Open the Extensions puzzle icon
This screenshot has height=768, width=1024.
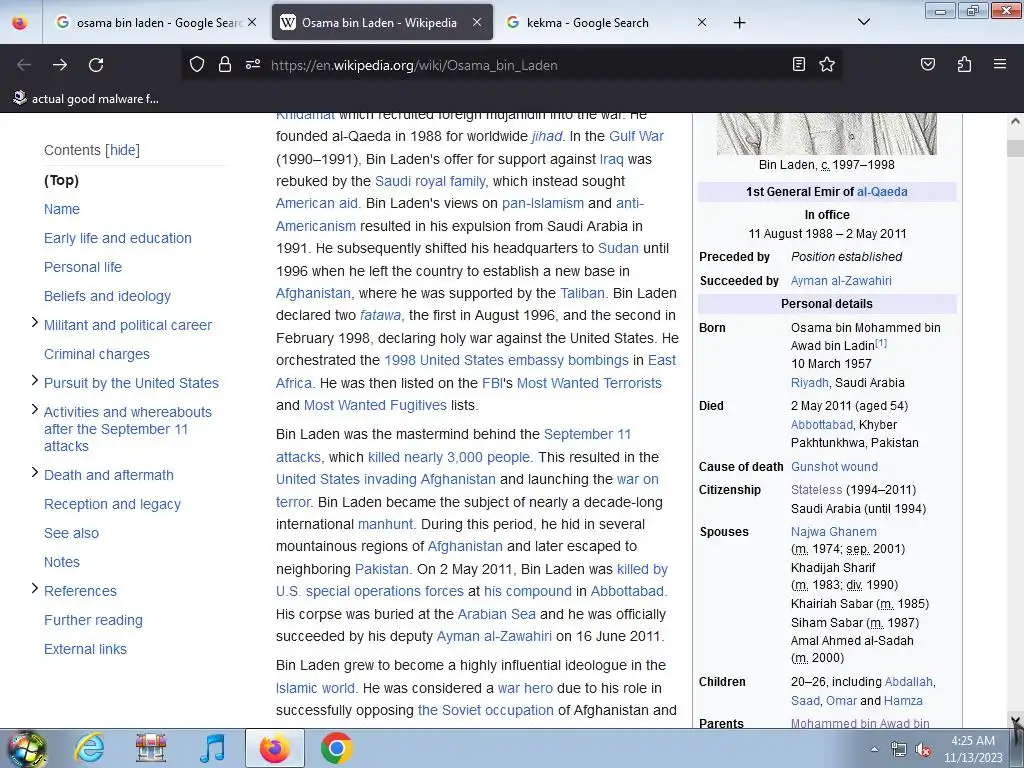(x=964, y=64)
